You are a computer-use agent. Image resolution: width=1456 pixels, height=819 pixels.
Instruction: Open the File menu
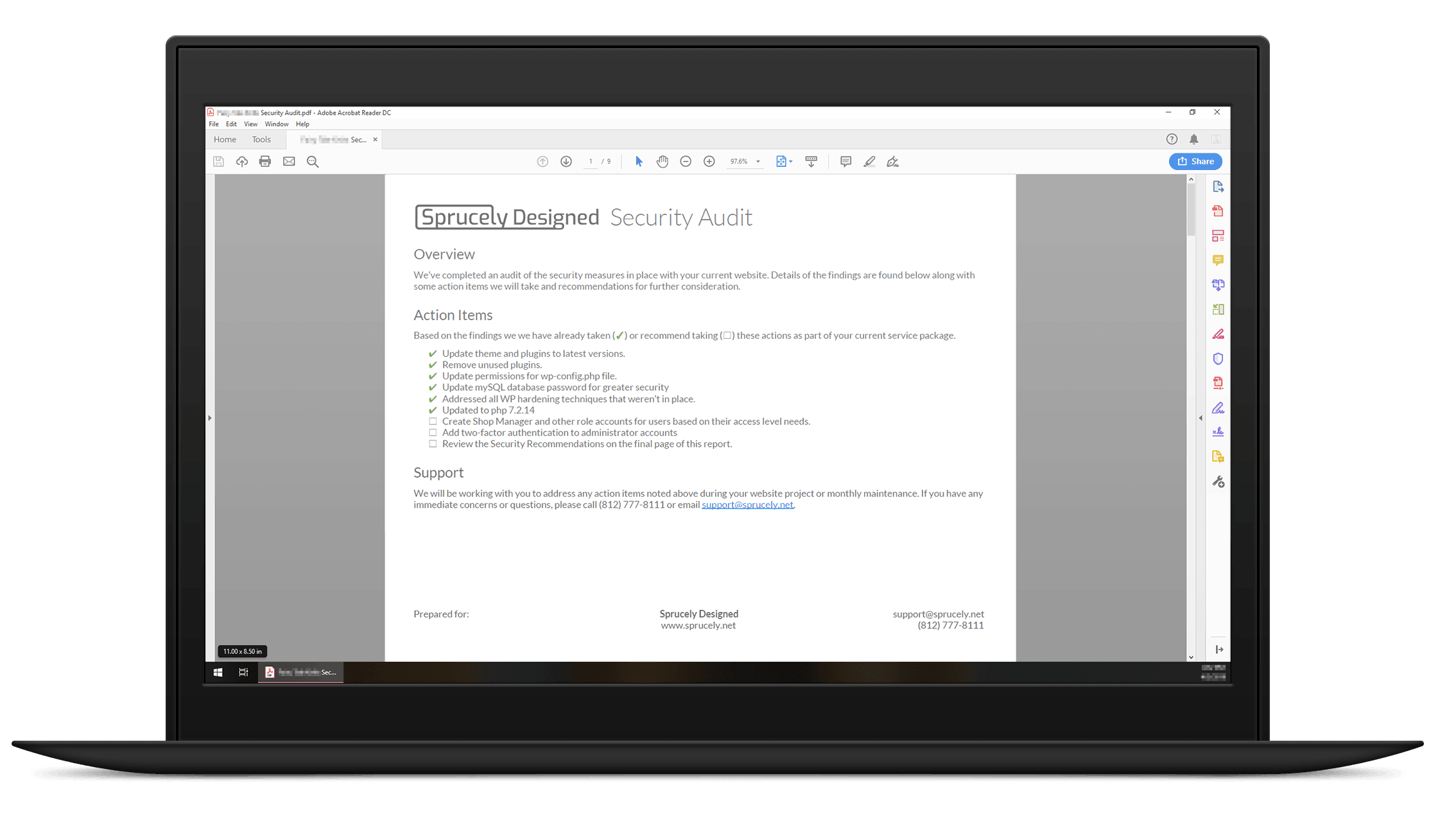pos(214,125)
